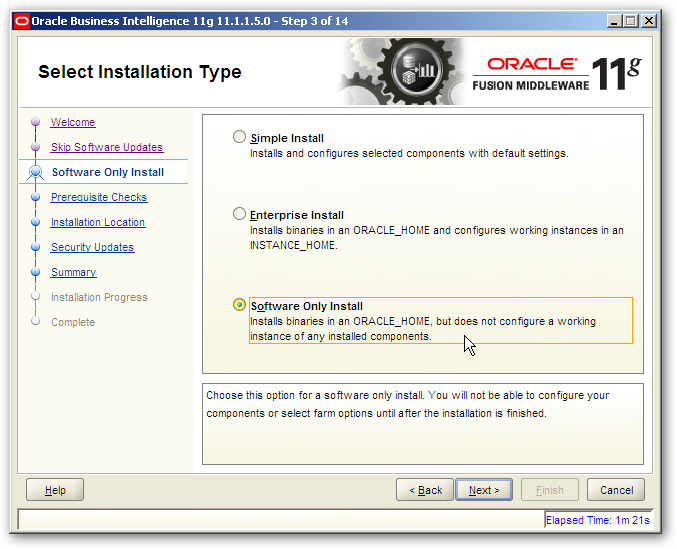Viewport: 677px width, 549px height.
Task: Open the Summary step link
Action: (73, 273)
